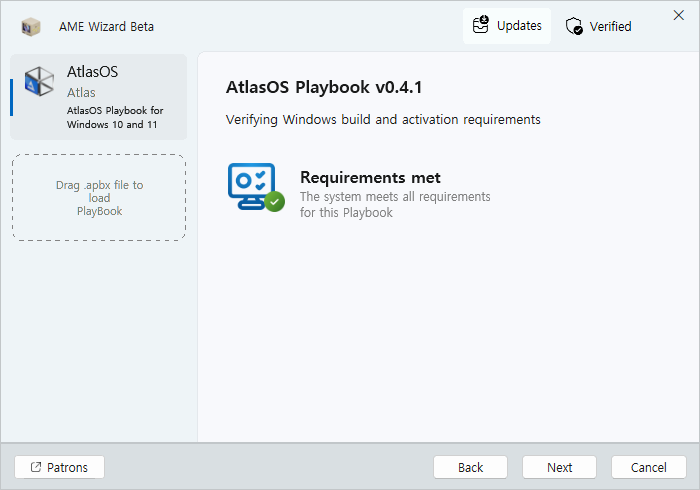Screen dimensions: 700x490
Task: Open the Patrons link button
Action: 59,467
